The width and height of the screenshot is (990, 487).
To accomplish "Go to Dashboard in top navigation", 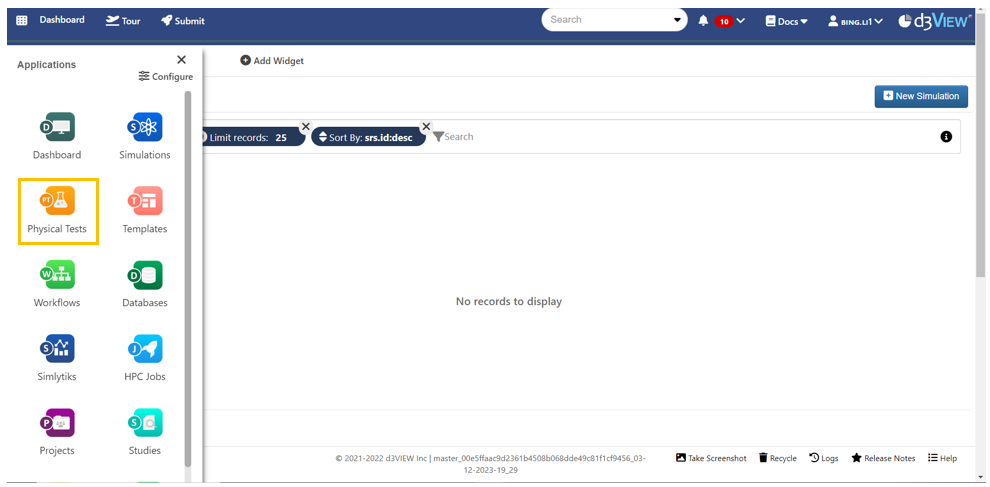I will [x=62, y=20].
